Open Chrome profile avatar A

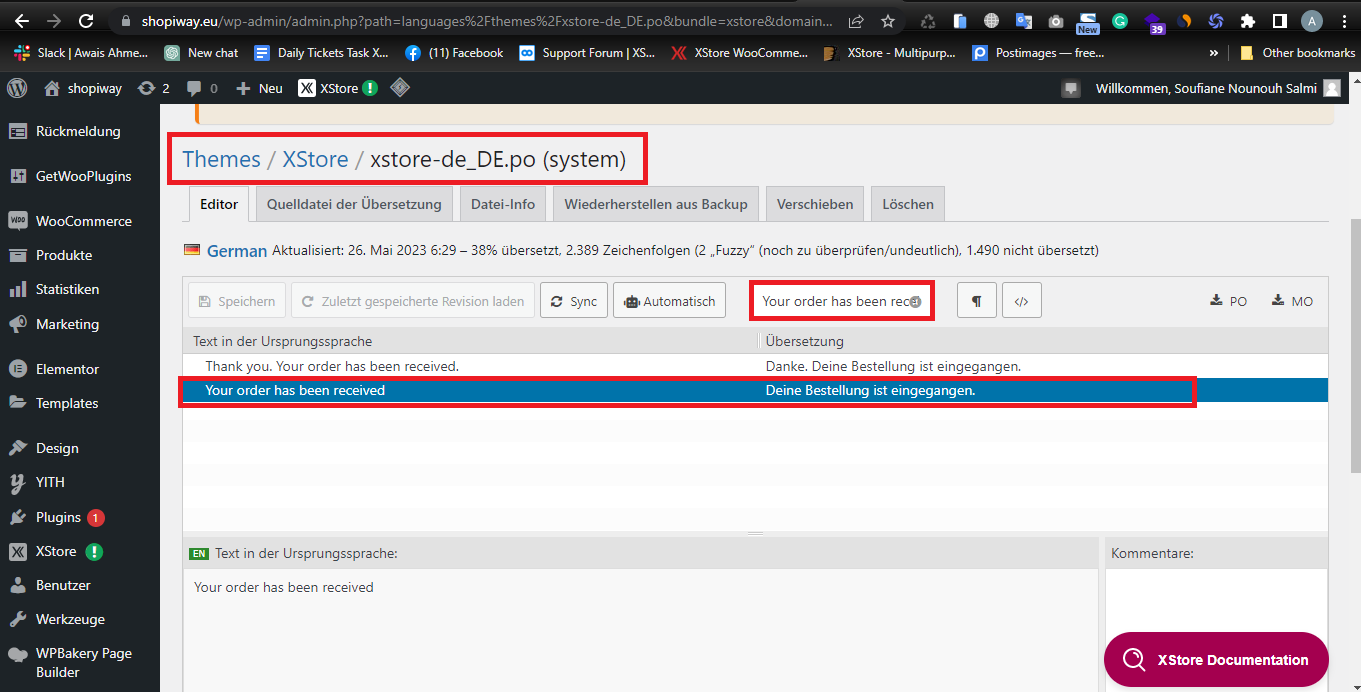click(x=1312, y=21)
